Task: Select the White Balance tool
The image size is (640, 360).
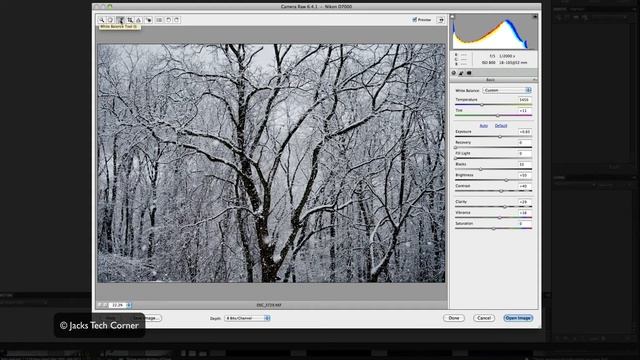Action: (121, 20)
